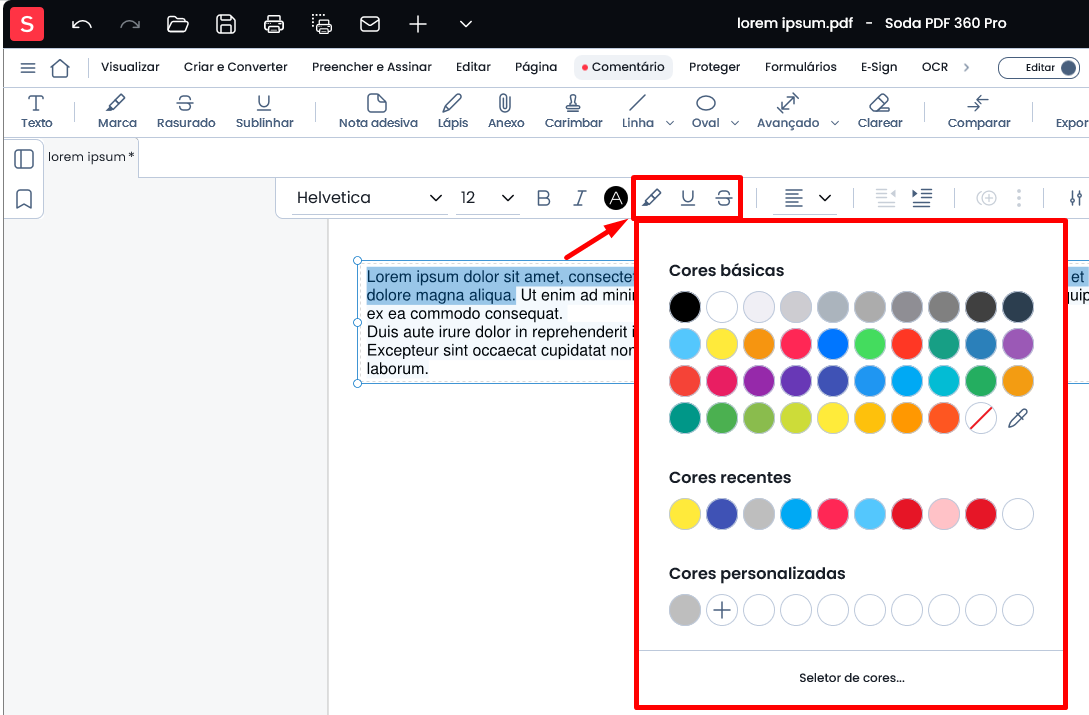Click the plus icon in title bar

[x=417, y=24]
